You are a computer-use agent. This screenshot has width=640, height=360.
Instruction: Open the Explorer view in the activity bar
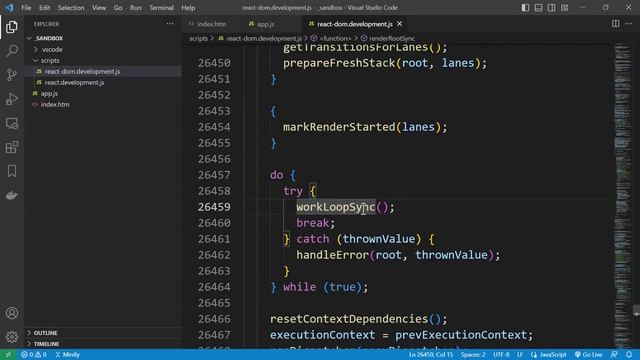(11, 27)
